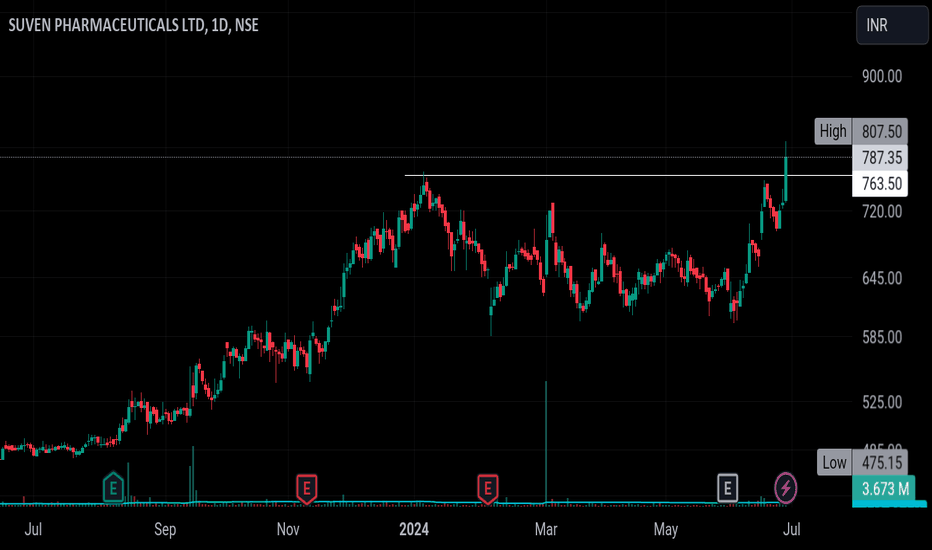Click the May label on time axis
The width and height of the screenshot is (932, 550).
(x=665, y=529)
